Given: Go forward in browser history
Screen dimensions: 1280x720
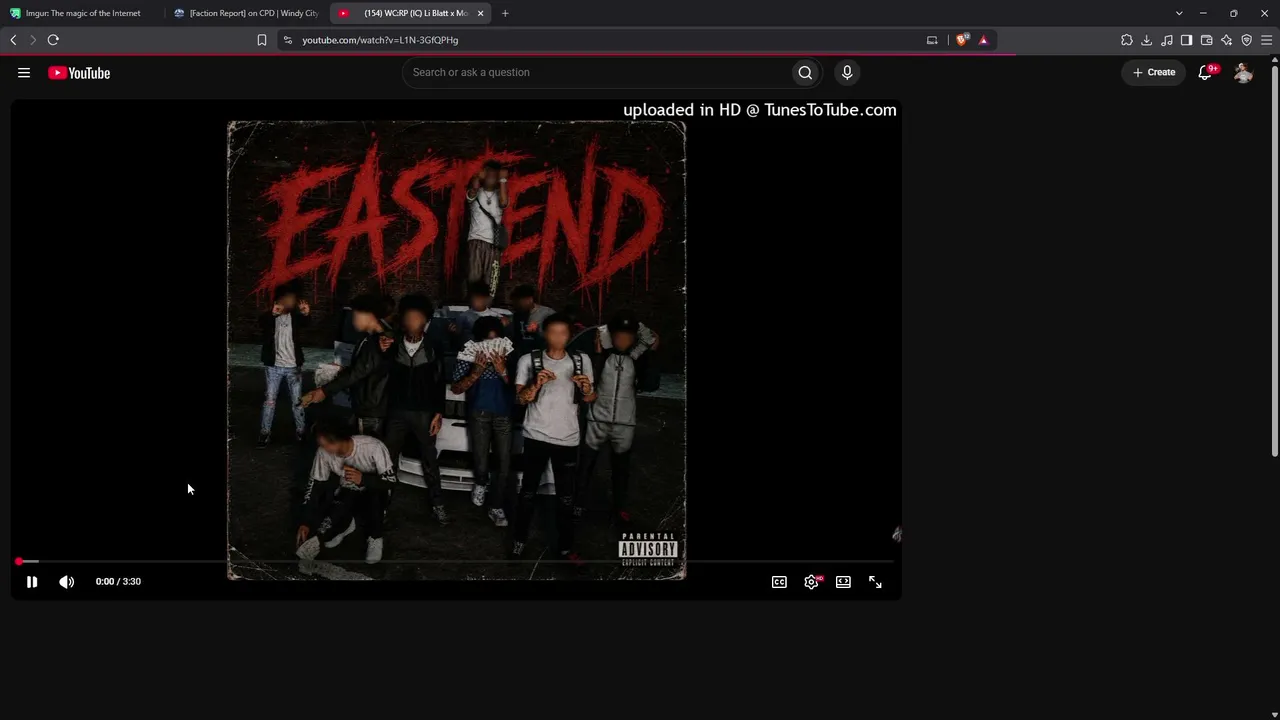Looking at the screenshot, I should click(32, 40).
